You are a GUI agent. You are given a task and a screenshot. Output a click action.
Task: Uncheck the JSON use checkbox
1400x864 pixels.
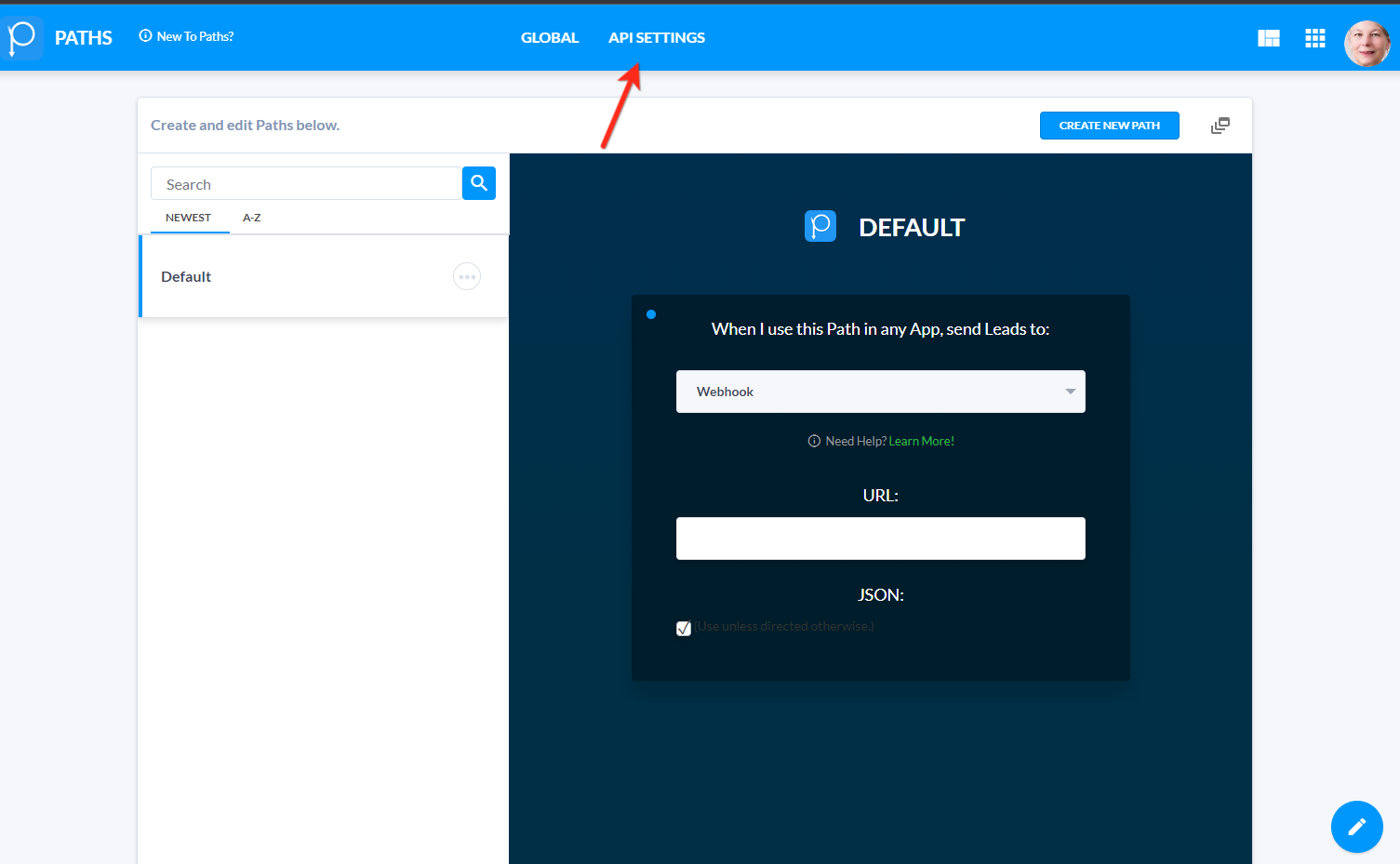tap(684, 628)
